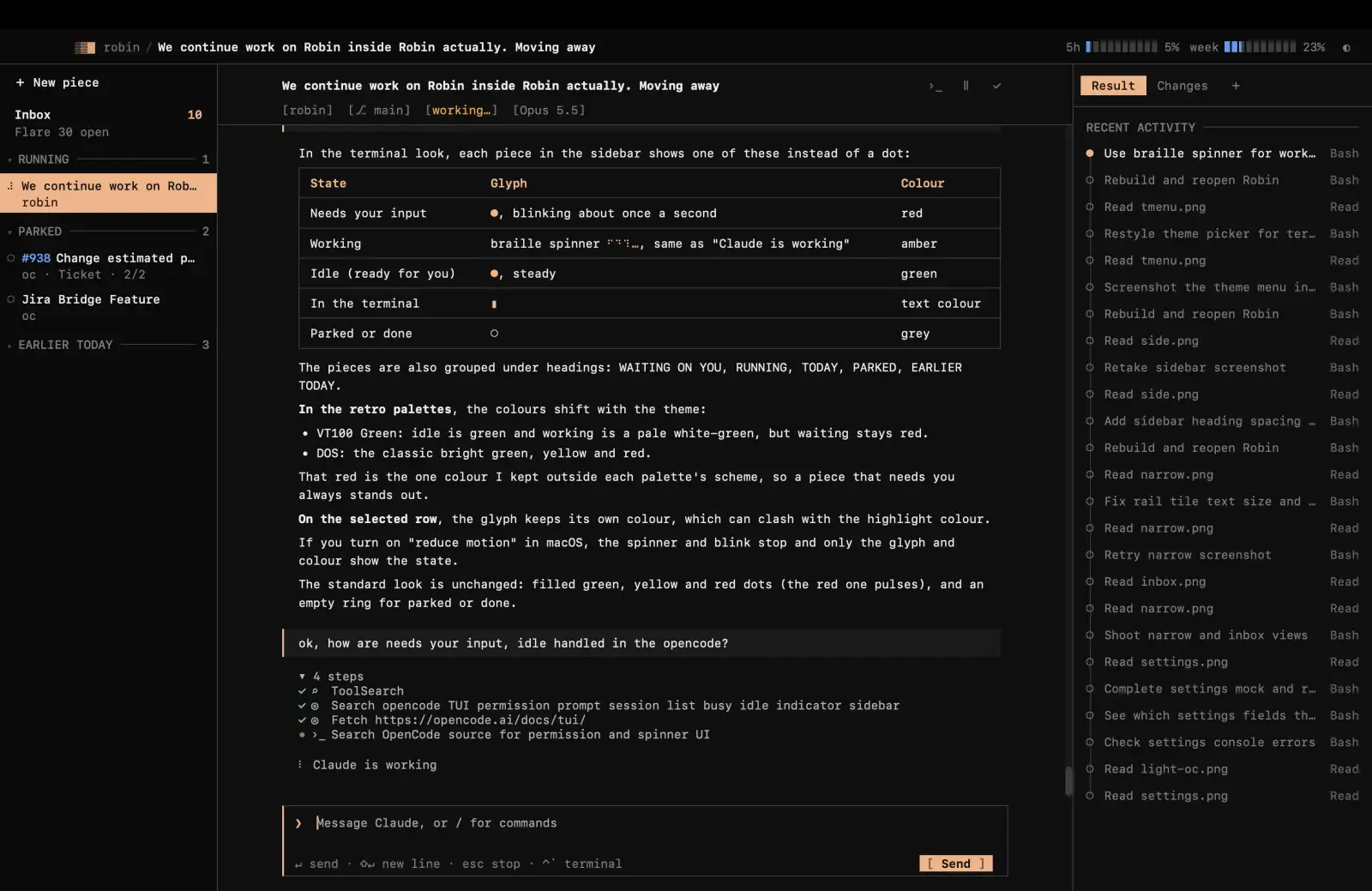Click the [working…] status tag
1372x891 pixels.
tap(461, 110)
